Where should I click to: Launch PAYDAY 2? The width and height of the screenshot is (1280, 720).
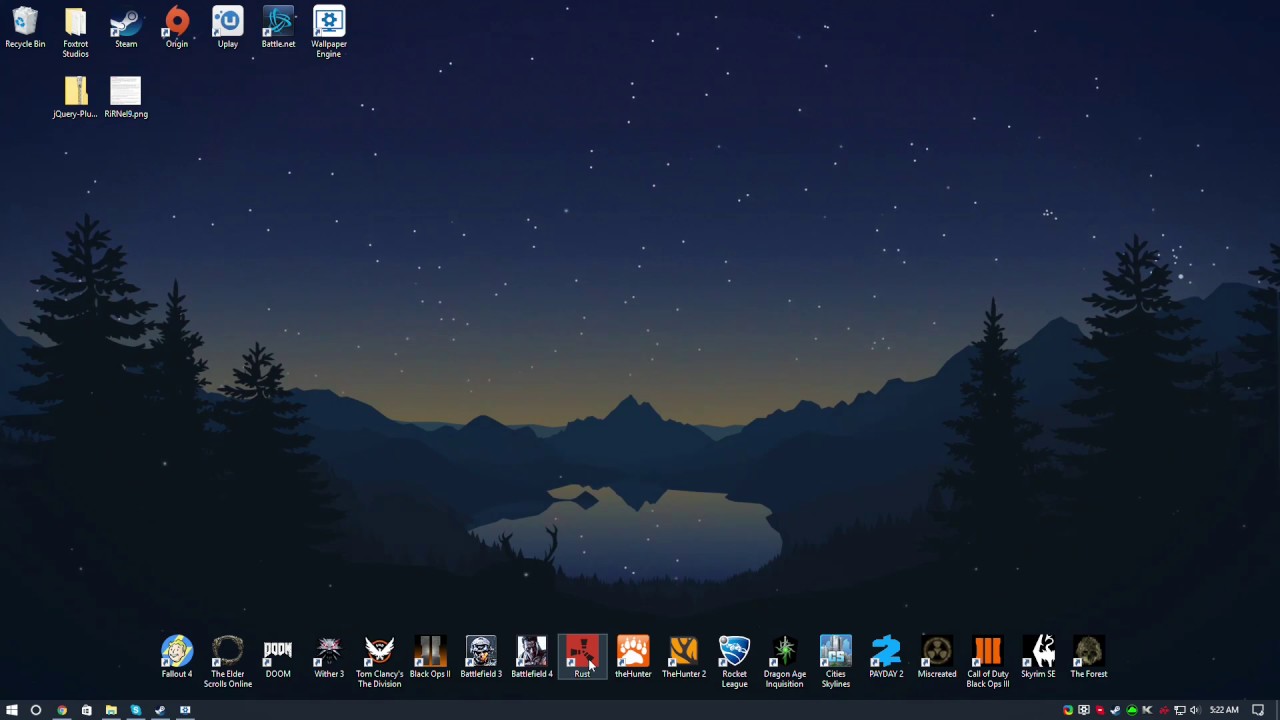886,652
